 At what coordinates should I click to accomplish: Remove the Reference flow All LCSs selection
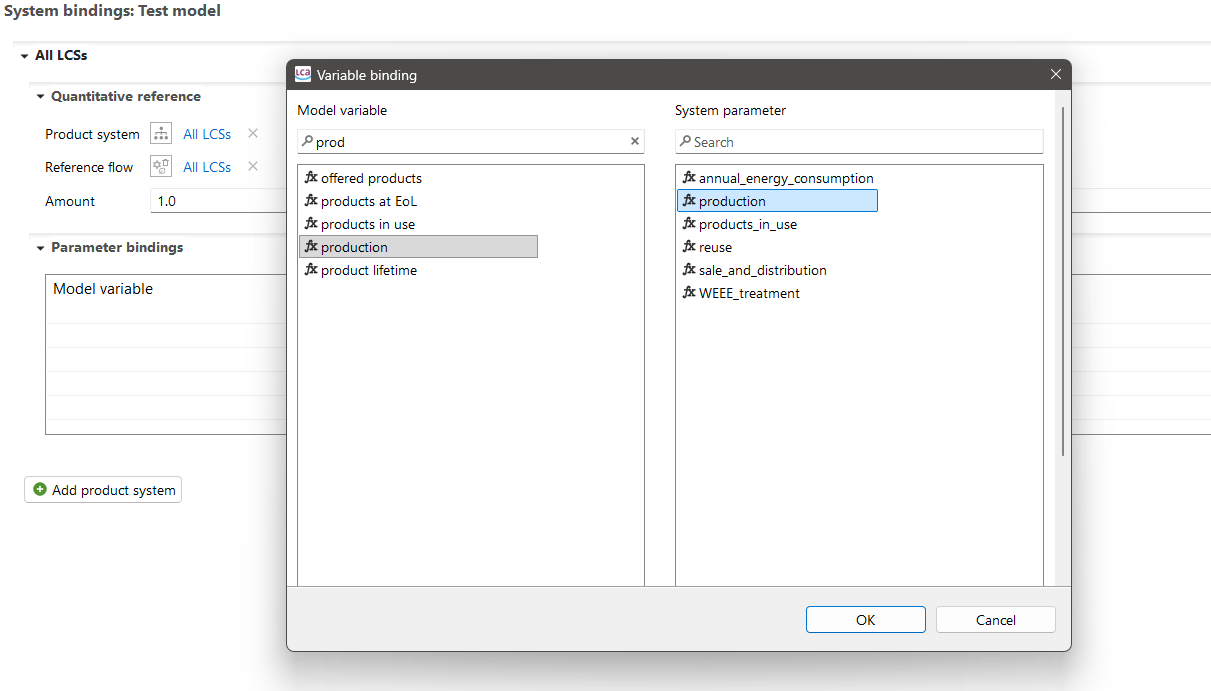point(253,167)
